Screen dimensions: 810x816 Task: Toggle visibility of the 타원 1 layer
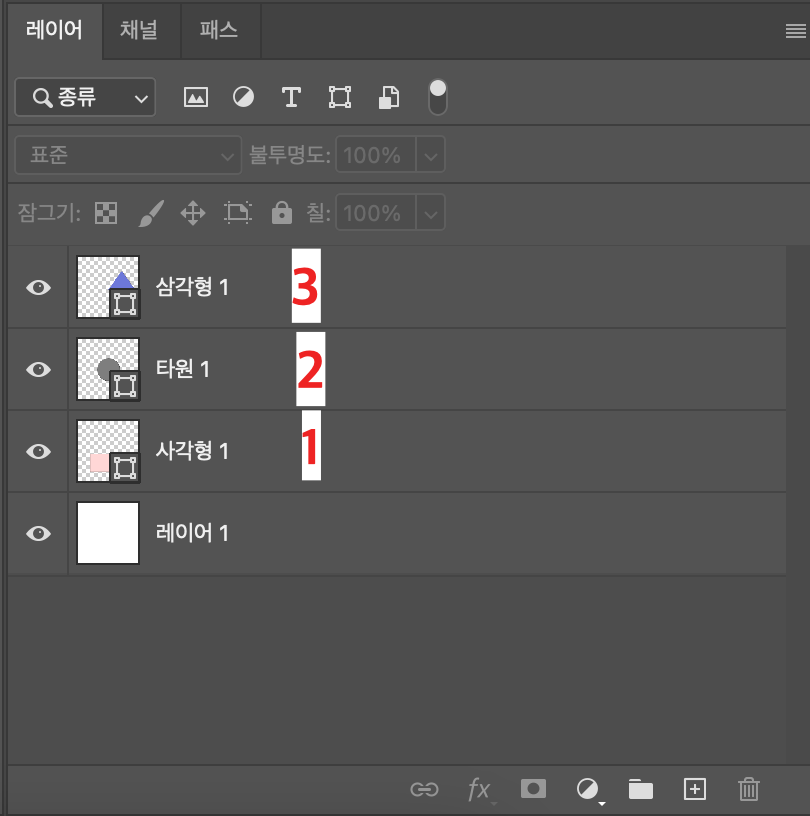click(37, 369)
